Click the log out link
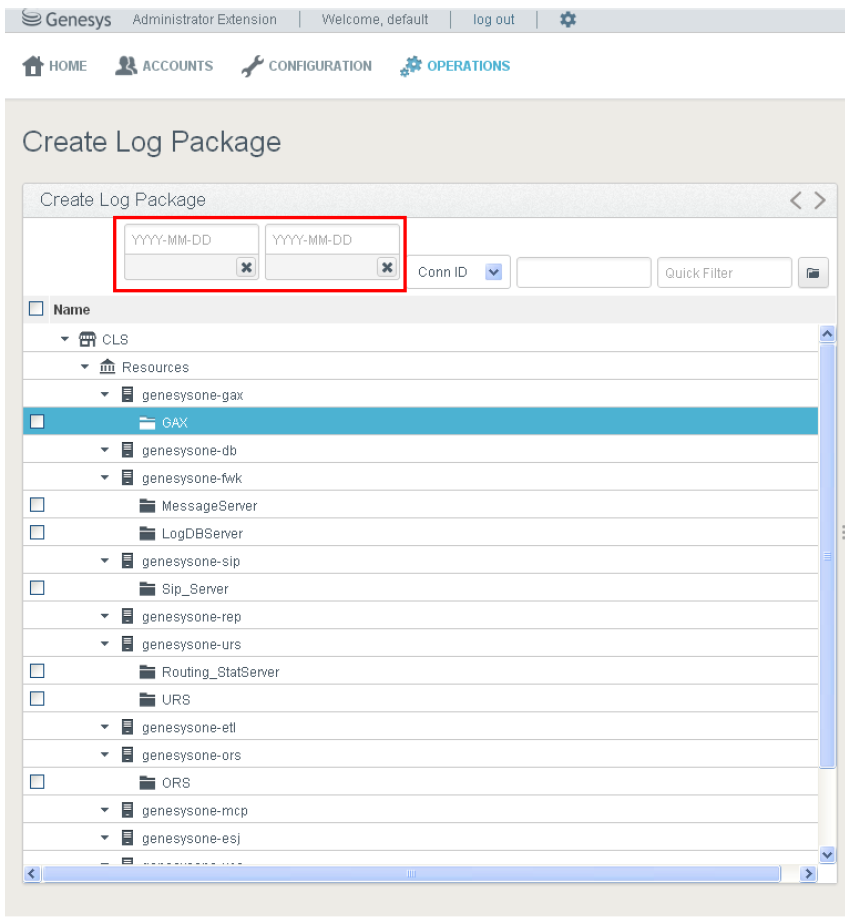This screenshot has width=849, height=917. click(494, 19)
